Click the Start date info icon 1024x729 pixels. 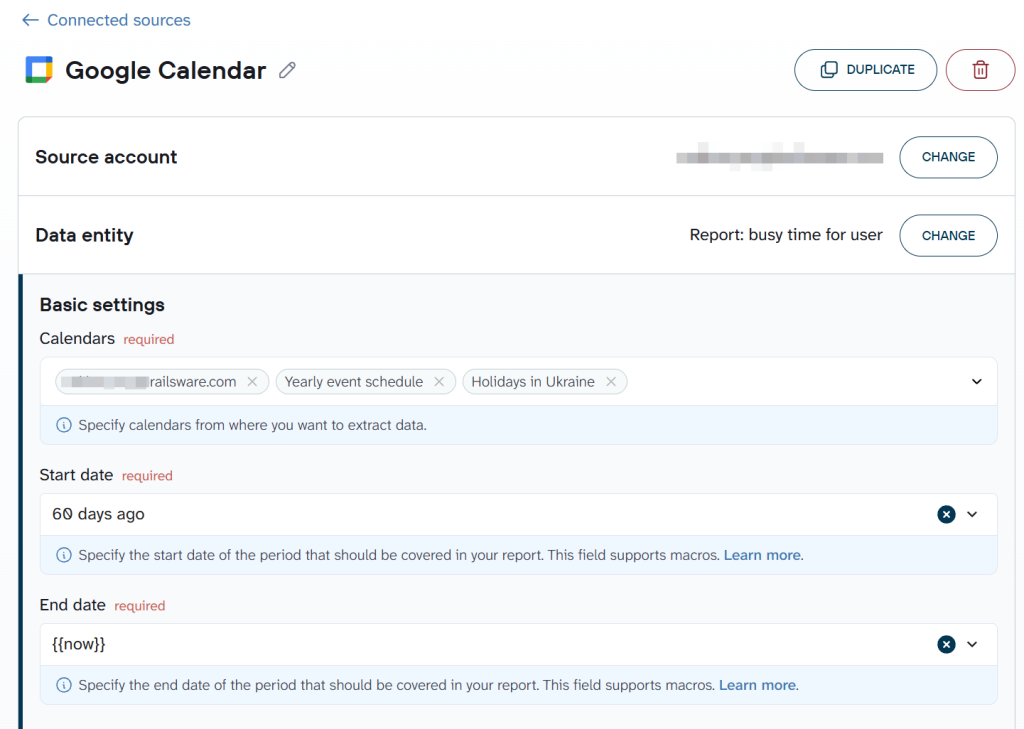[63, 555]
